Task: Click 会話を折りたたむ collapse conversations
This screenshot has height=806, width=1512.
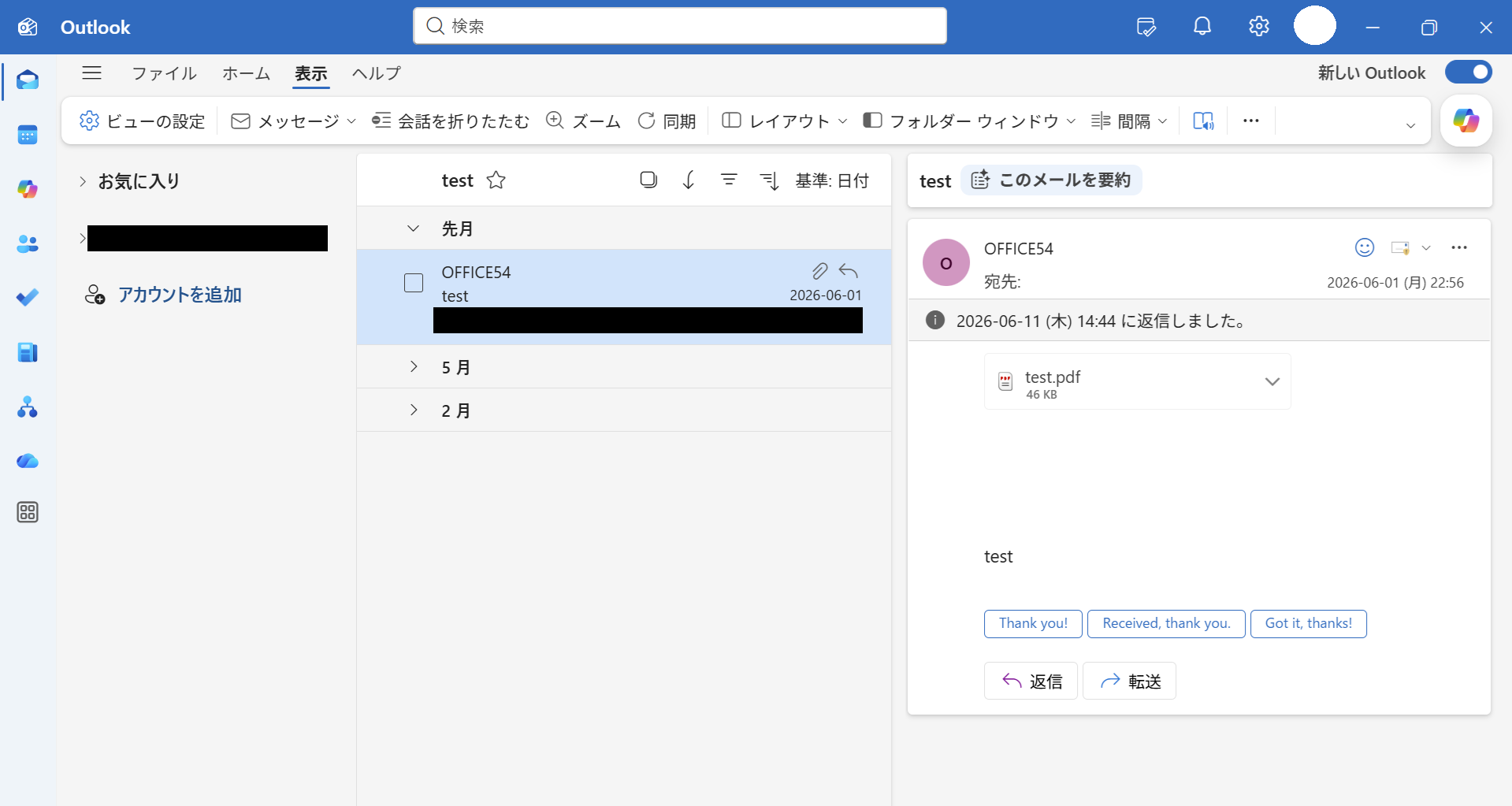Action: tap(451, 121)
